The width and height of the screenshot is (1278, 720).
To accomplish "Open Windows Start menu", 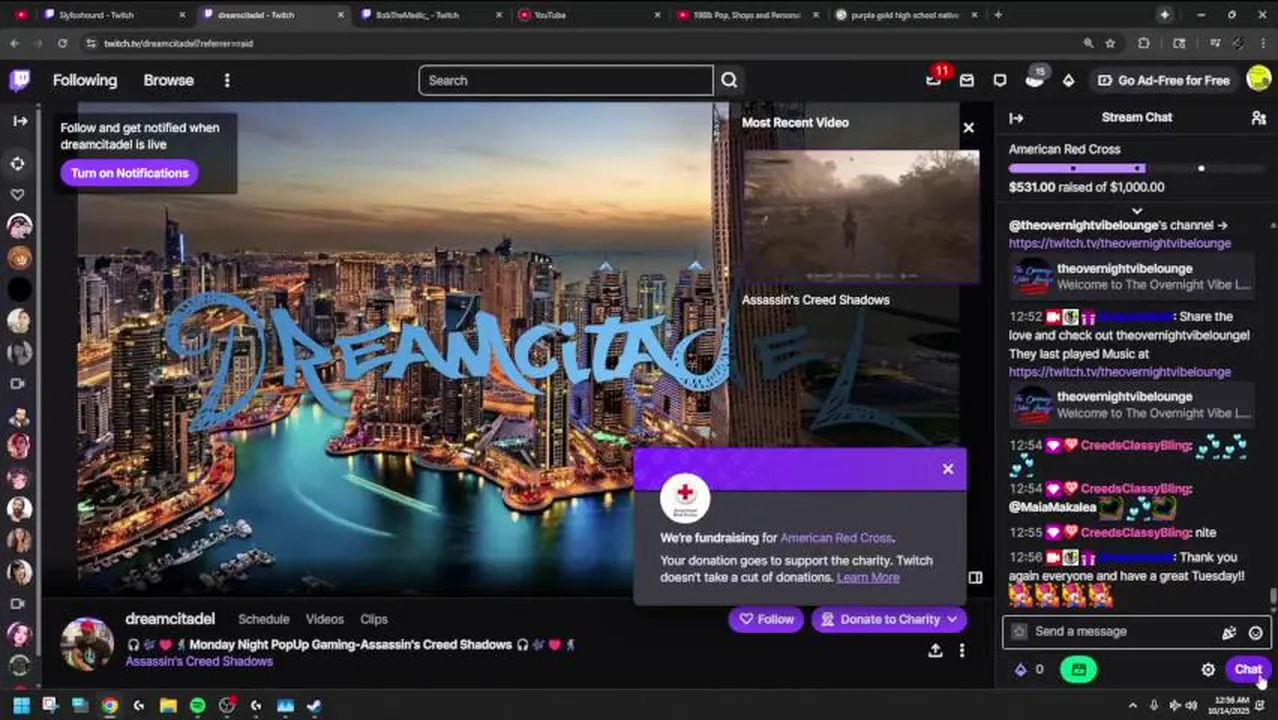I will (x=21, y=705).
